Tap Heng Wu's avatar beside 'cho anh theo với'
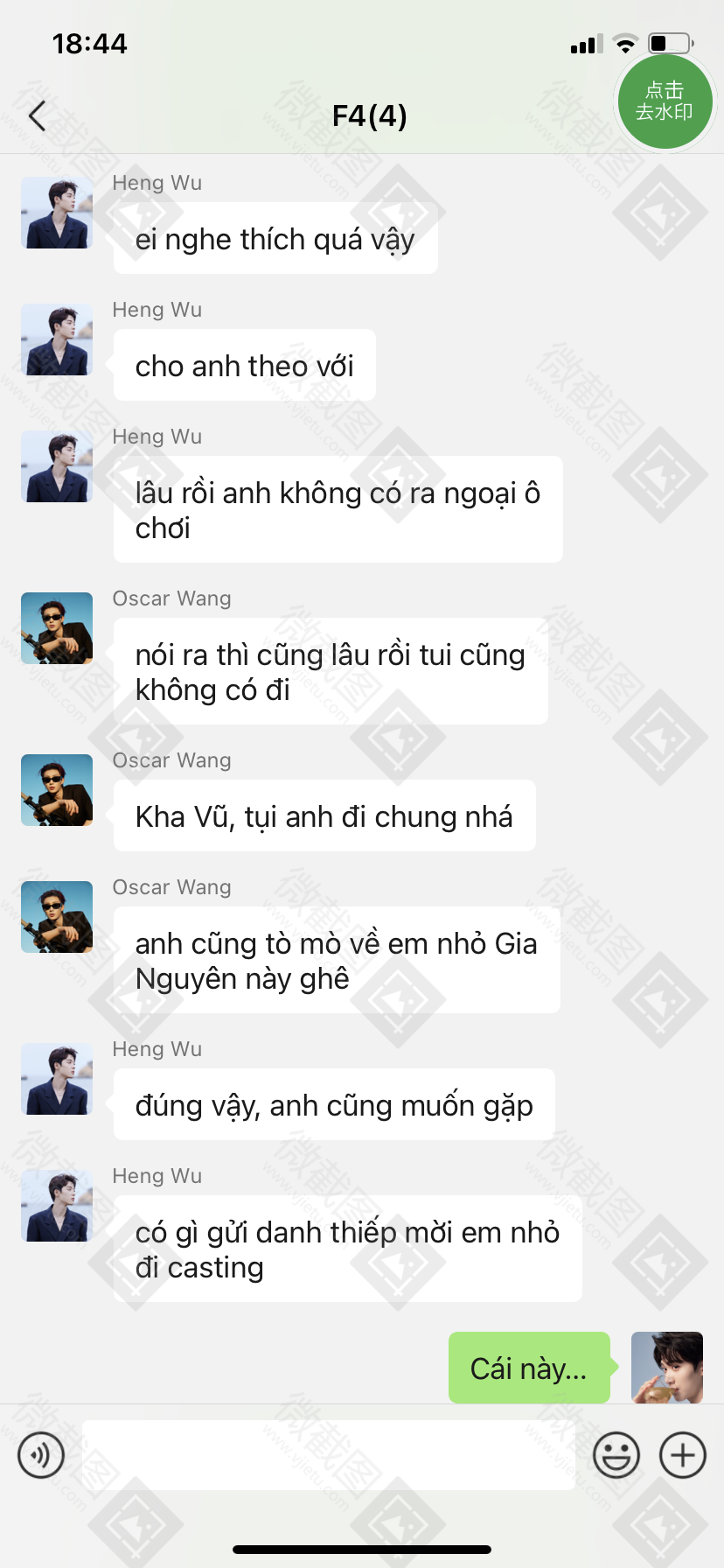The height and width of the screenshot is (1568, 724). pyautogui.click(x=57, y=339)
